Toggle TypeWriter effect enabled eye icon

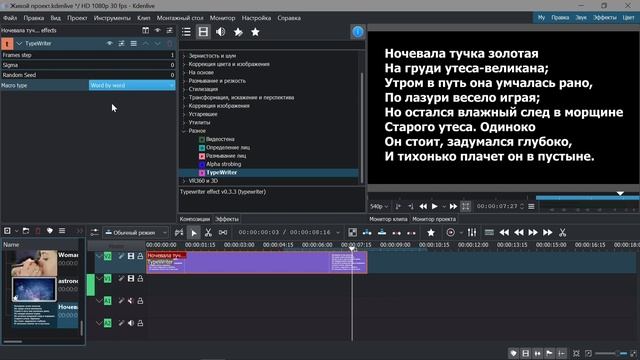point(109,43)
